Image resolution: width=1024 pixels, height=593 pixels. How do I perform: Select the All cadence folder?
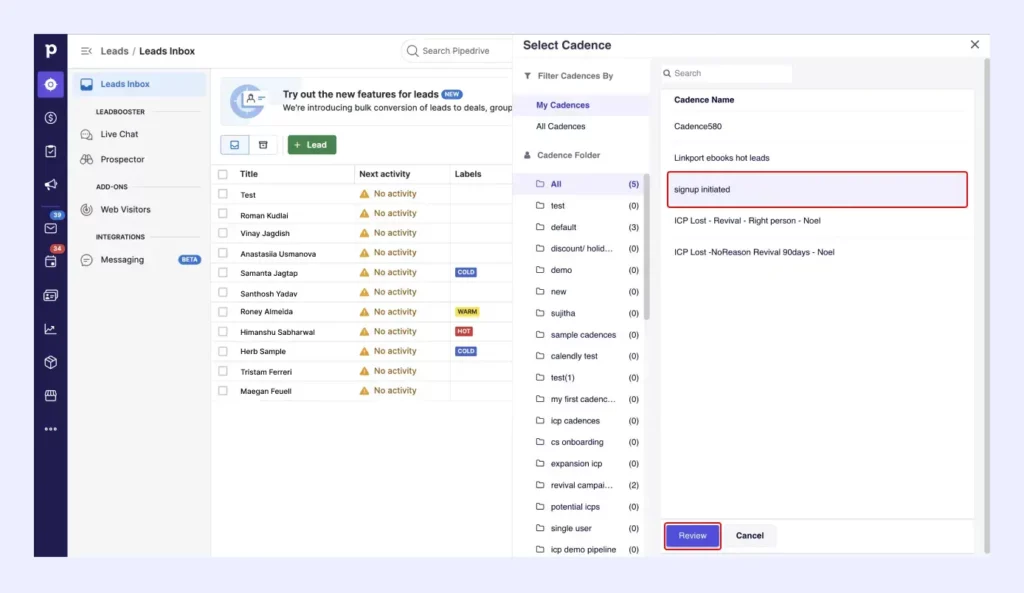579,184
